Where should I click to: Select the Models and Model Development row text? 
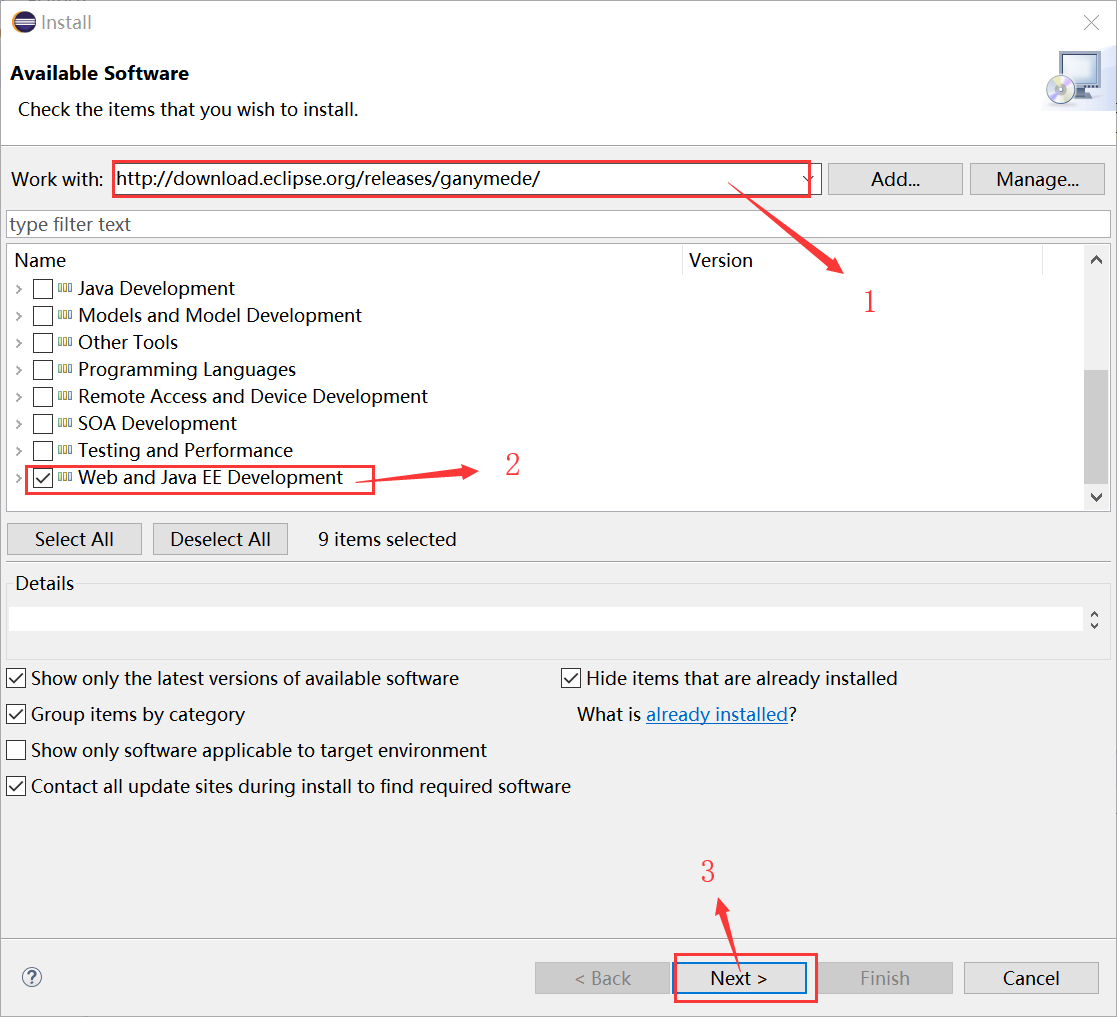point(219,315)
